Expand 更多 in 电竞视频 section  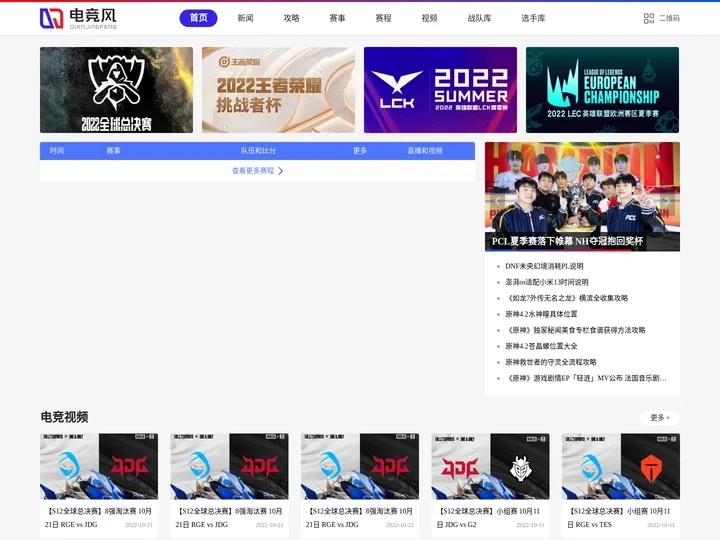click(660, 417)
